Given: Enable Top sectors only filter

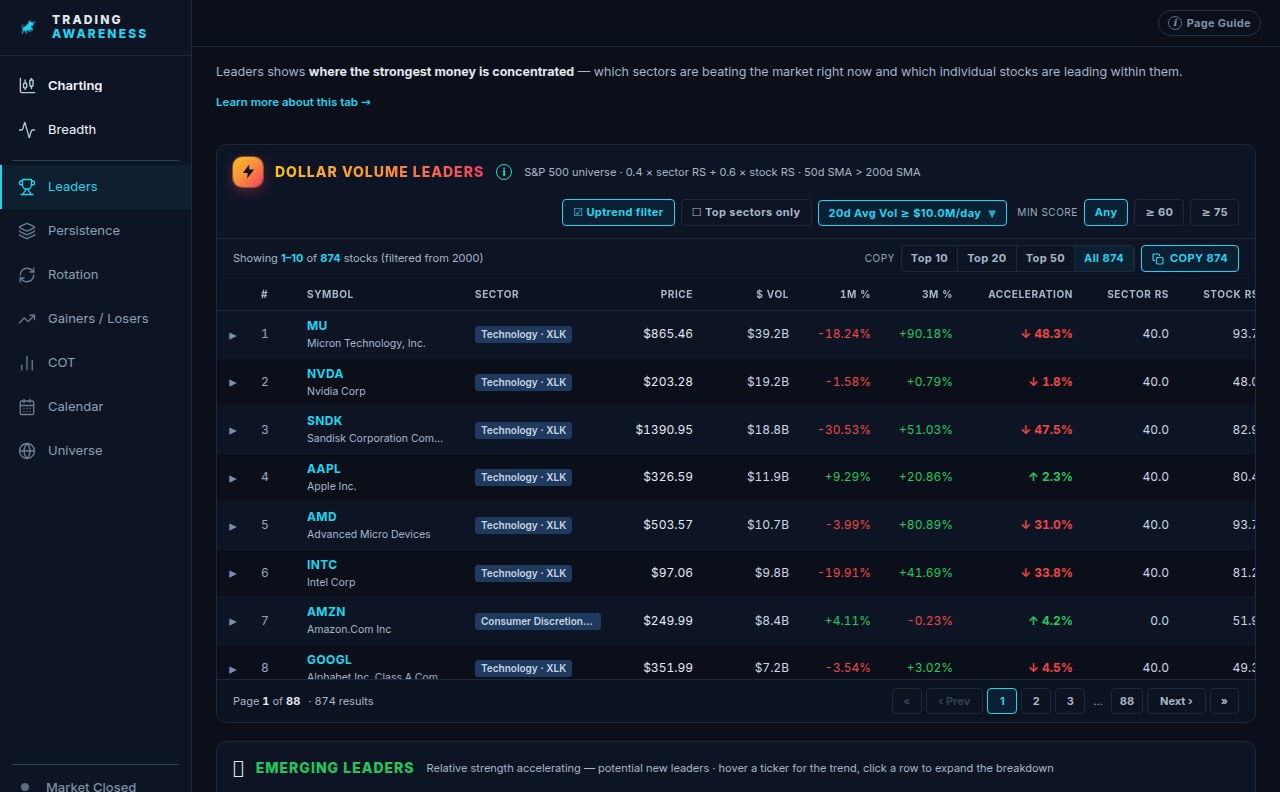Looking at the screenshot, I should point(746,212).
